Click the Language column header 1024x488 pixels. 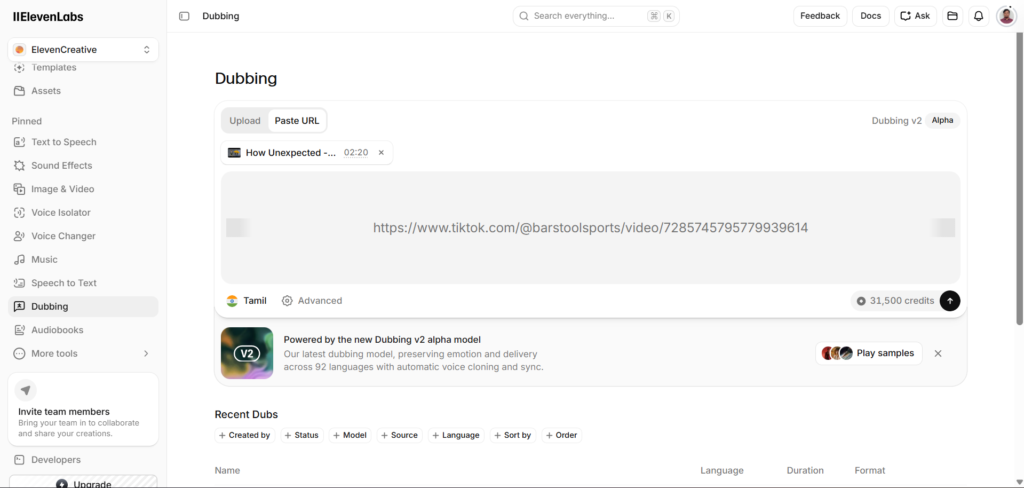722,470
